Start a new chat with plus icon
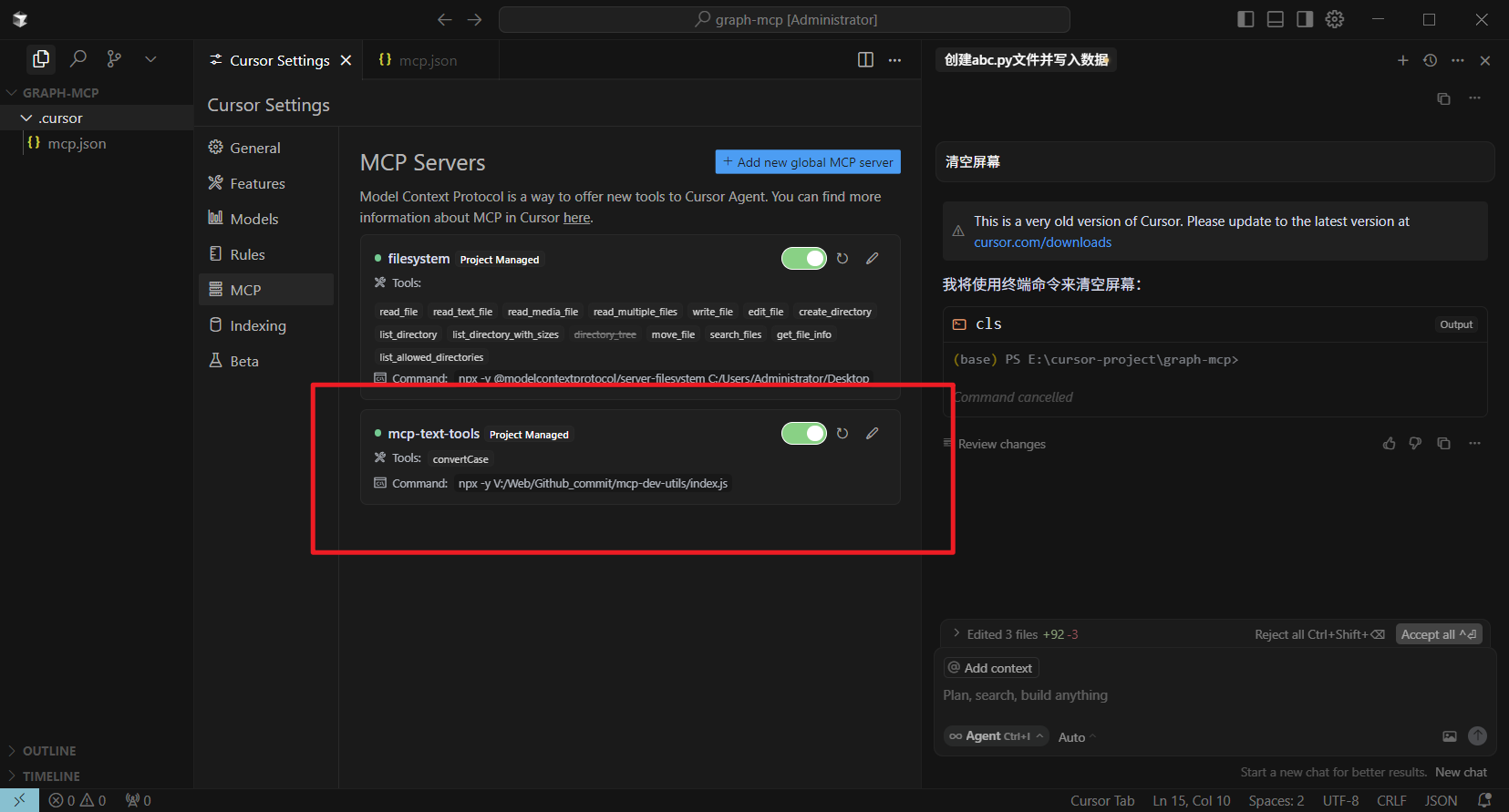The image size is (1509, 812). (1402, 60)
